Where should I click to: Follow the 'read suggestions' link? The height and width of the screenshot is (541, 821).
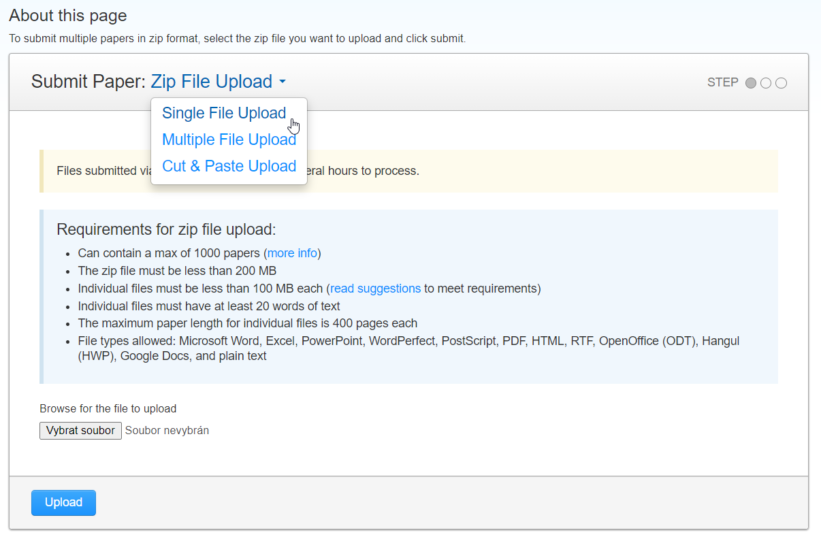pos(375,289)
